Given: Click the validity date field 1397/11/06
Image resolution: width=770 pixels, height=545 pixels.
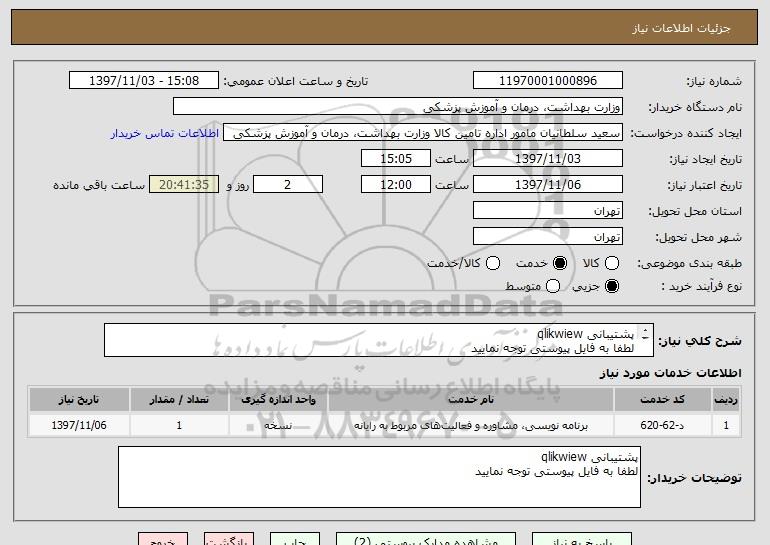Looking at the screenshot, I should pyautogui.click(x=548, y=185).
